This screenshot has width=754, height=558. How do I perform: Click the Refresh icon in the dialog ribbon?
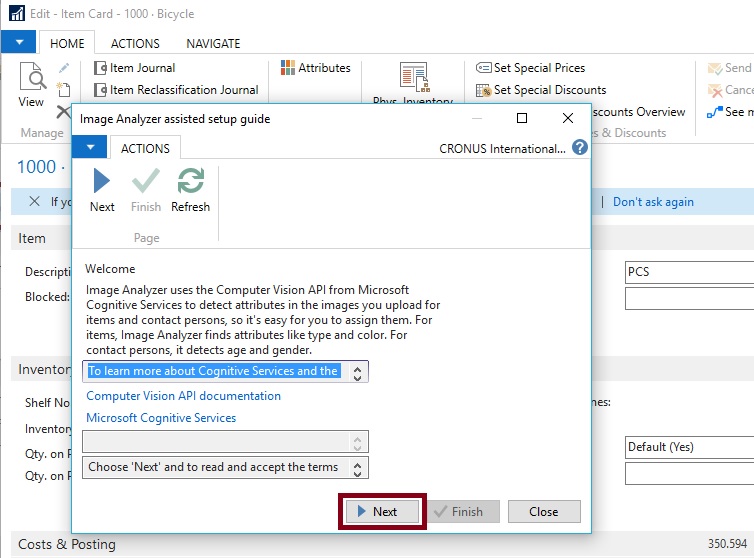190,181
